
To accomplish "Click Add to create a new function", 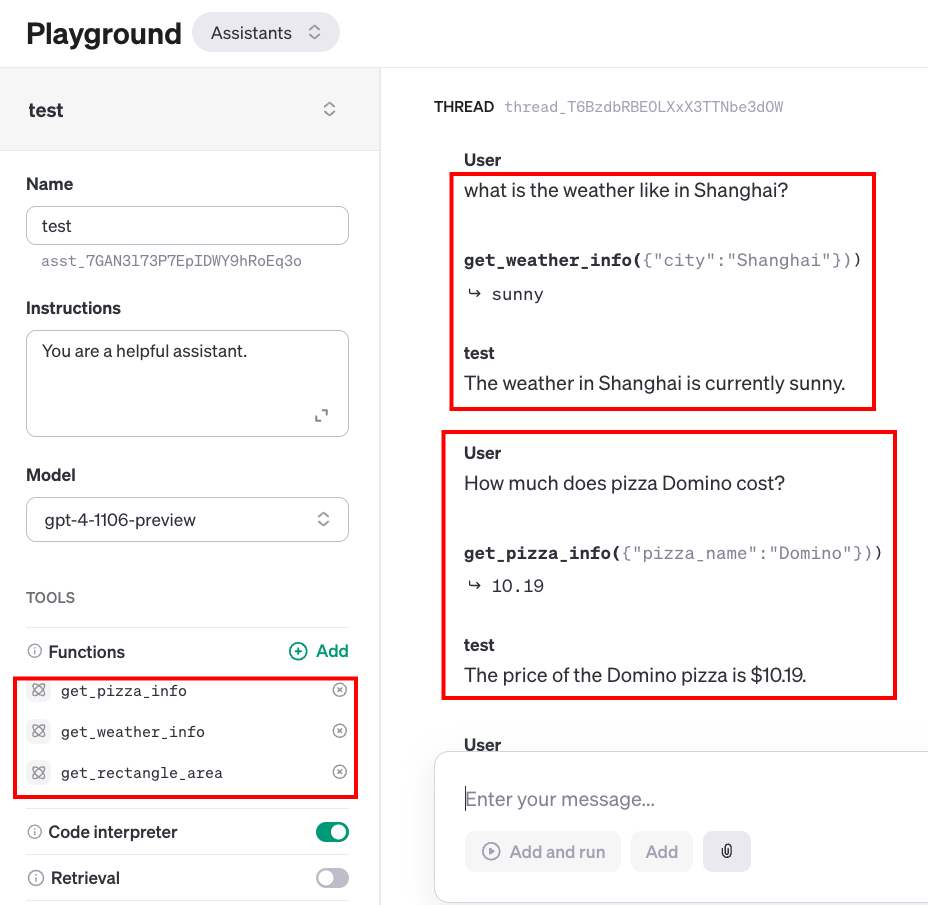I will (x=319, y=651).
